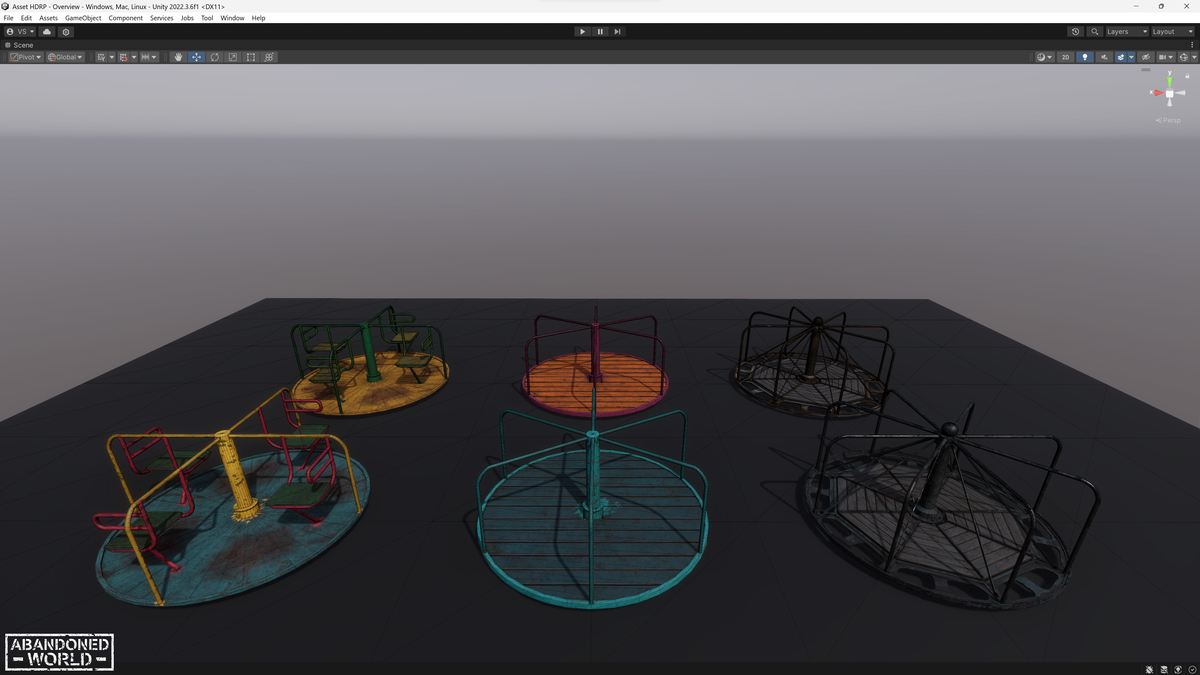1200x675 pixels.
Task: Select the Rotate tool
Action: tap(215, 57)
